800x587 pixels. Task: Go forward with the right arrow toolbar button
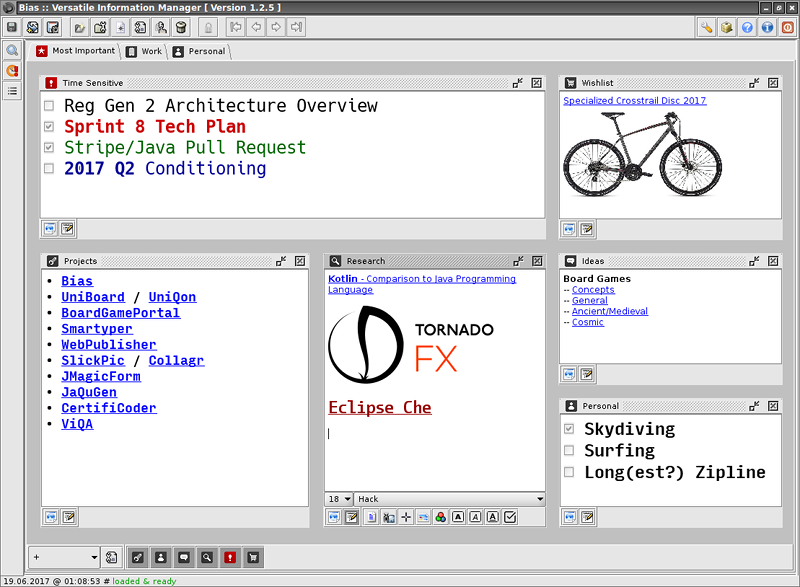(x=276, y=27)
